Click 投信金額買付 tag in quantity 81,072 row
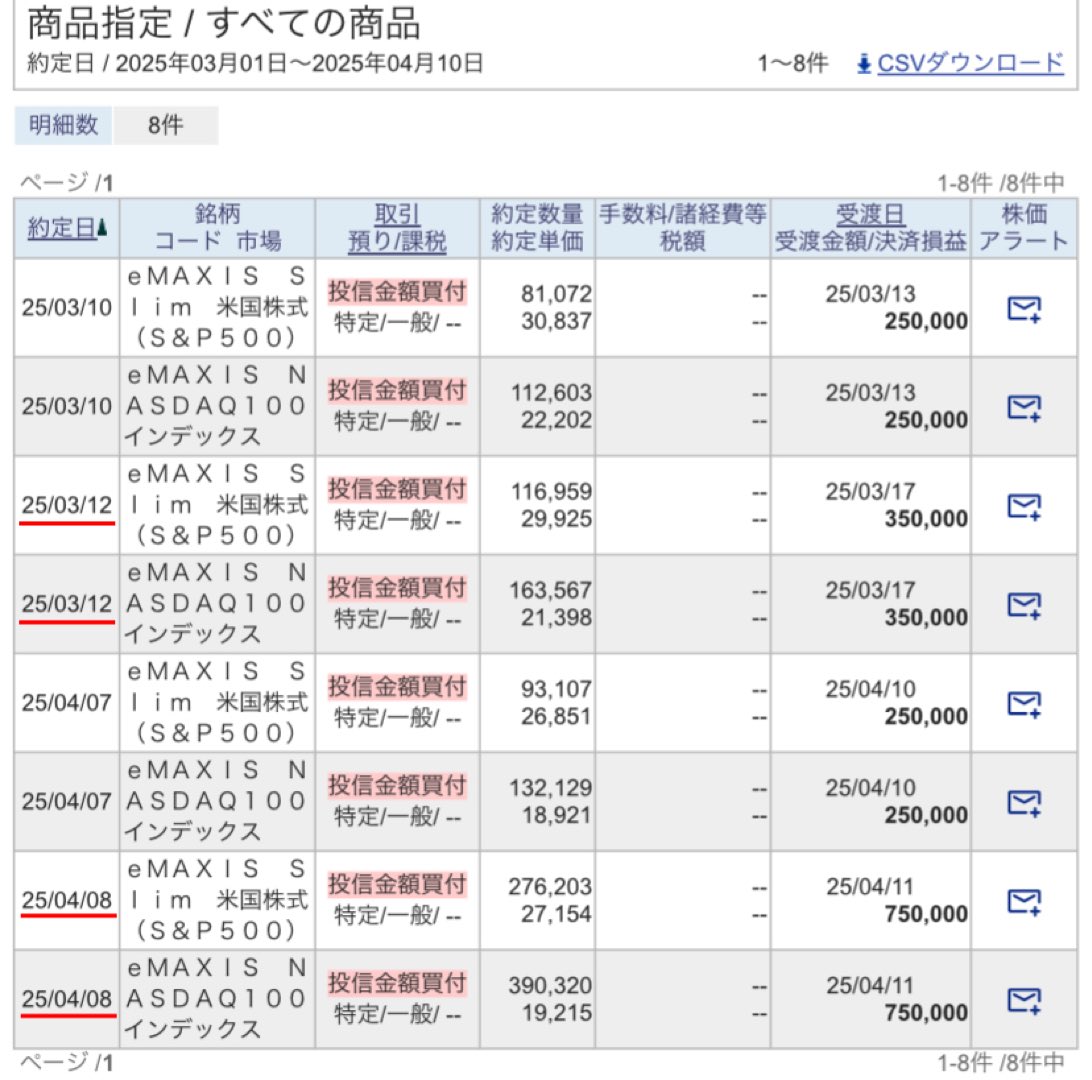Viewport: 1092px width, 1080px height. [397, 291]
